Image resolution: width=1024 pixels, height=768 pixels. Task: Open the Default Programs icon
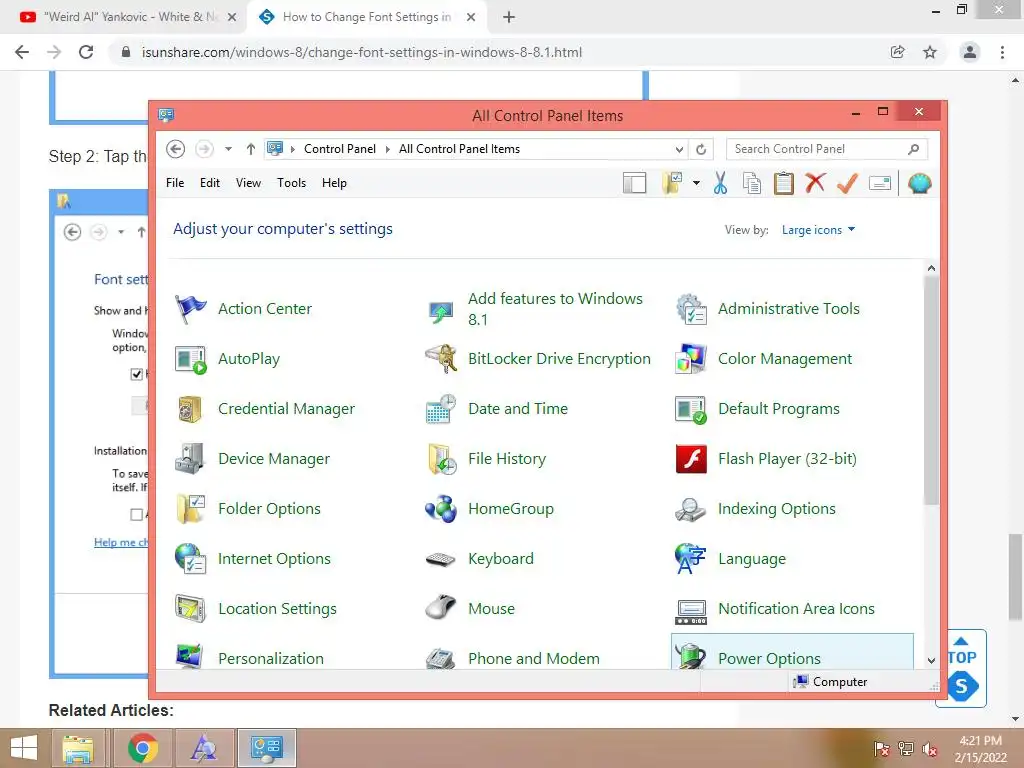(691, 409)
